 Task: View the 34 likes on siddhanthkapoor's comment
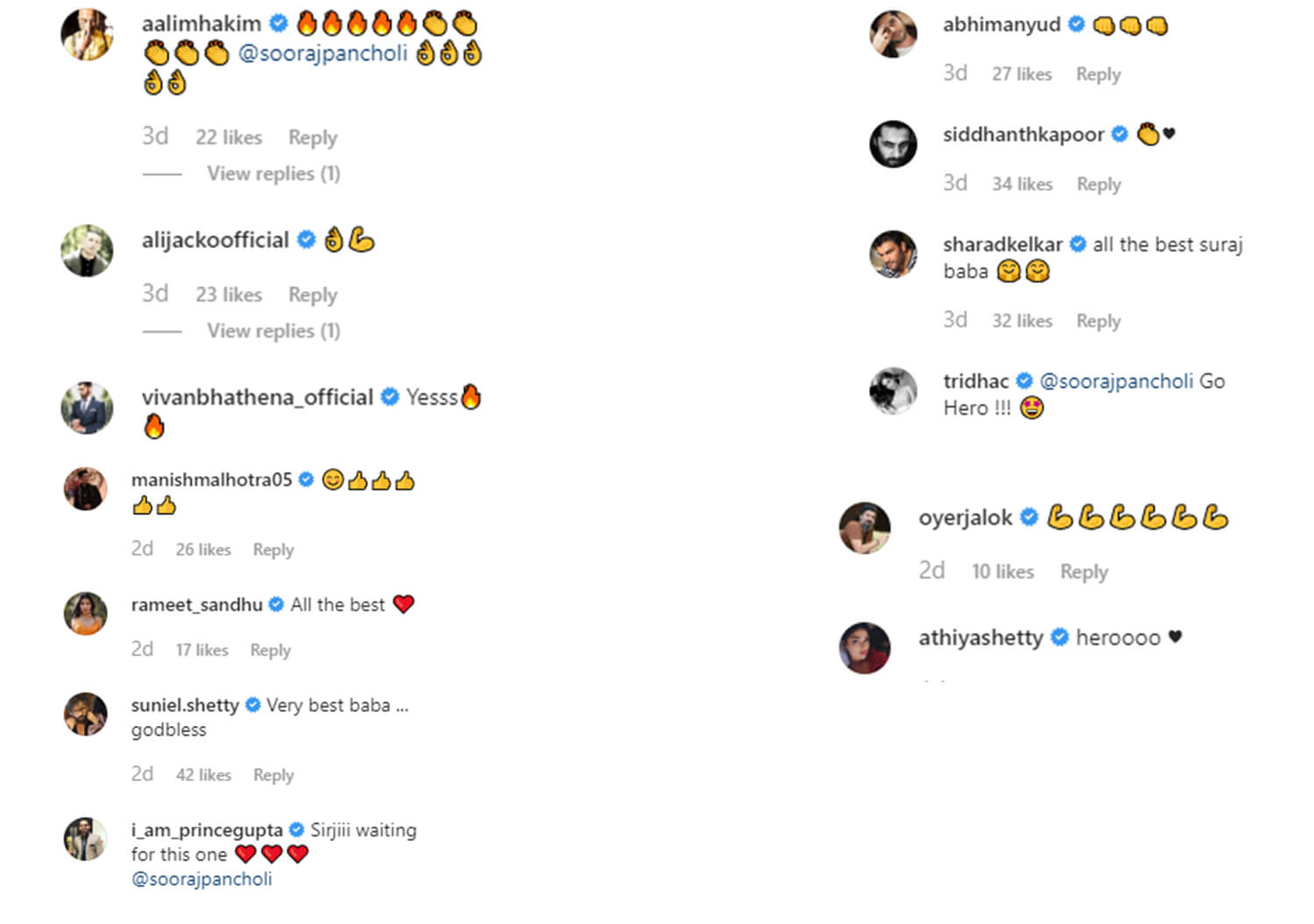click(x=1022, y=184)
